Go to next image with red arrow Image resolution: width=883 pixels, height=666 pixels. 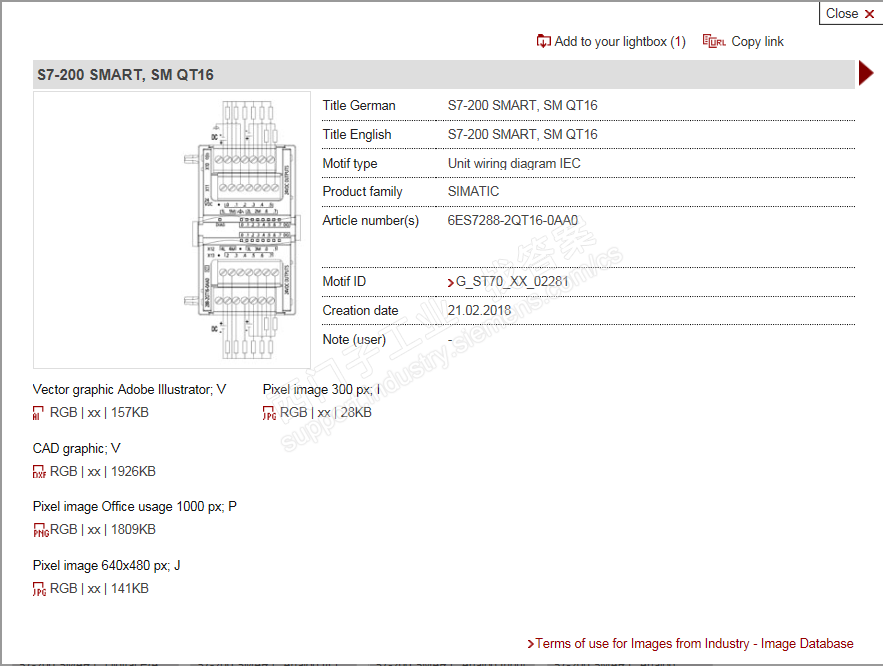pyautogui.click(x=866, y=73)
